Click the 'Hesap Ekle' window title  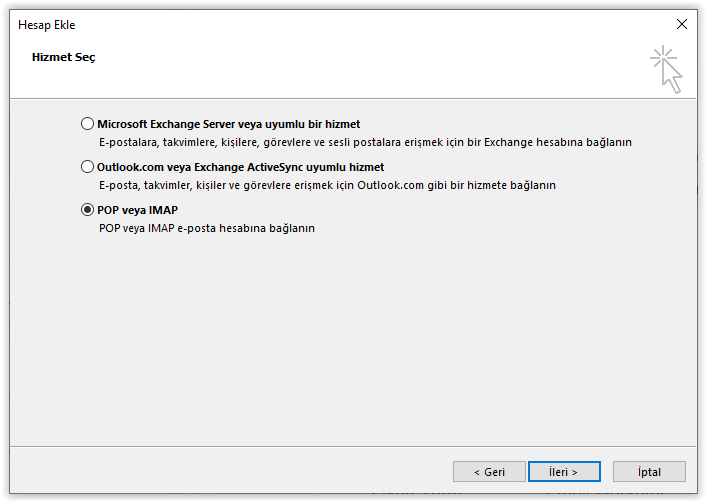click(46, 25)
